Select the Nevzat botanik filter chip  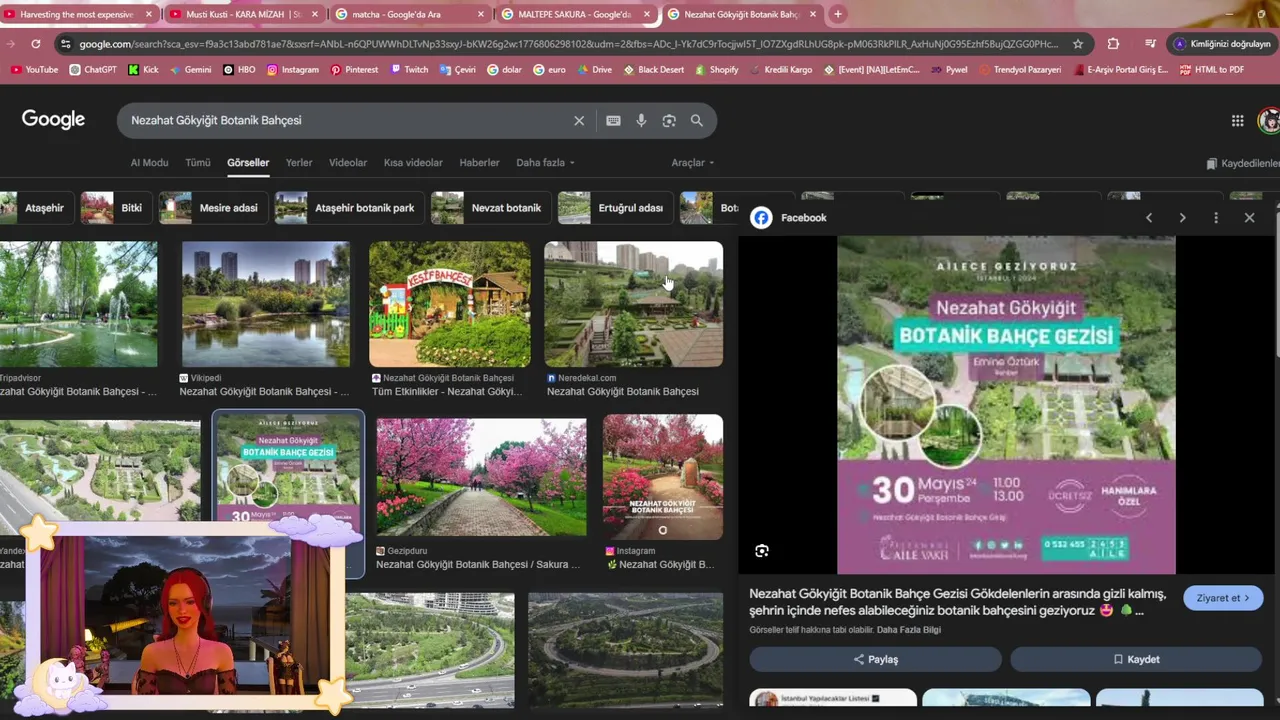click(x=490, y=208)
